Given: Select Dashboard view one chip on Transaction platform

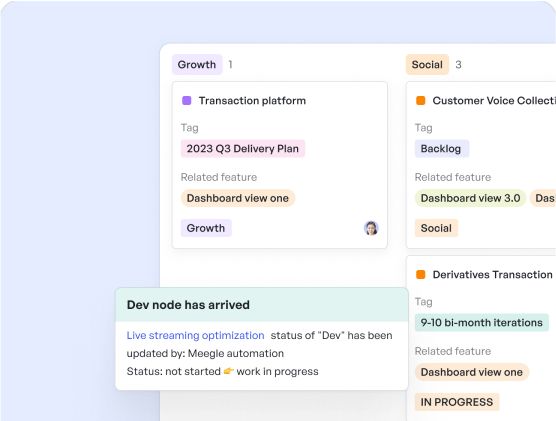Looking at the screenshot, I should [x=238, y=198].
